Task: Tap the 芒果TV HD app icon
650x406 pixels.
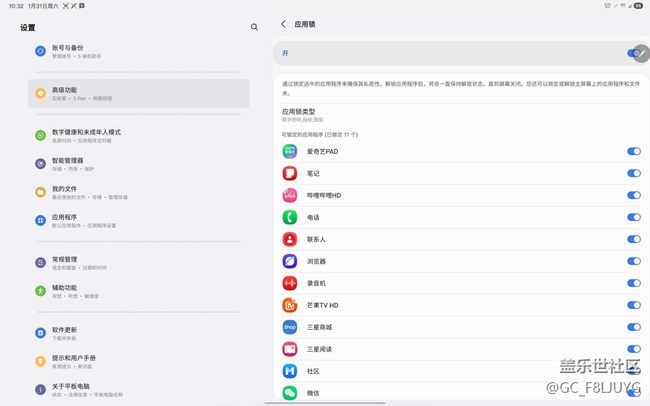Action: point(289,305)
